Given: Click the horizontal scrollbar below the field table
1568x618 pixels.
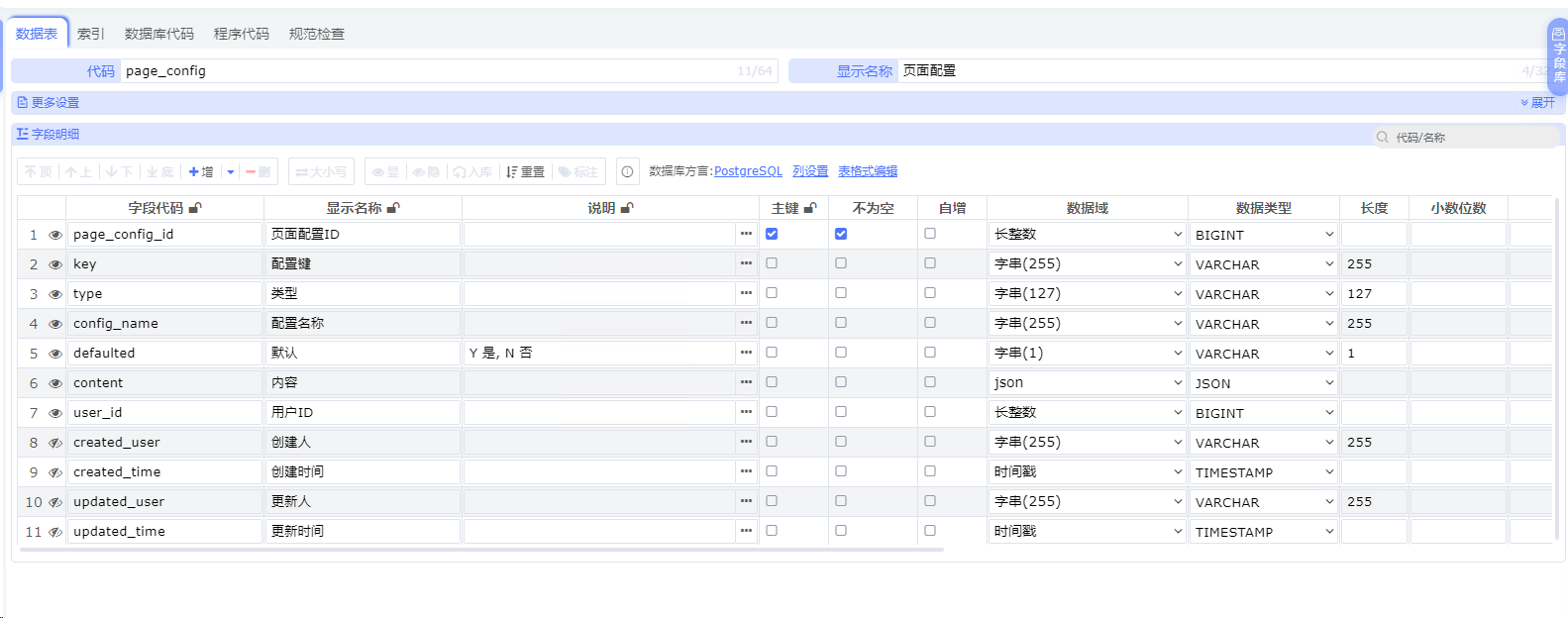Looking at the screenshot, I should 481,549.
